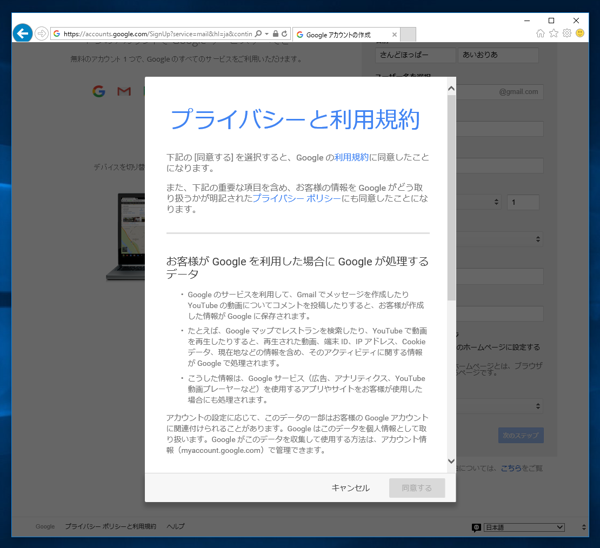Click the laptop image on the page
The width and height of the screenshot is (600, 548).
pos(126,236)
